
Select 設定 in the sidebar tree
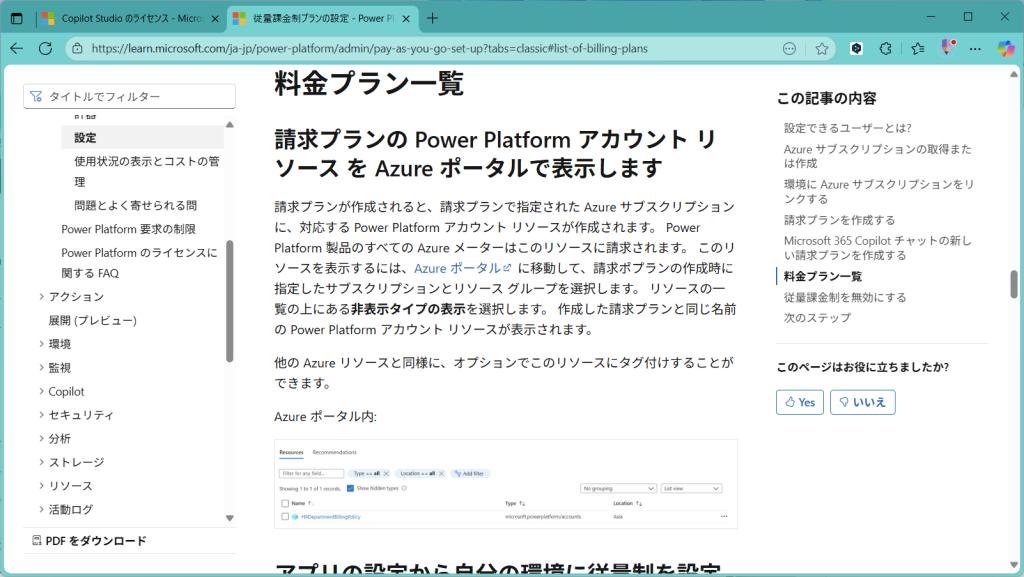click(142, 137)
